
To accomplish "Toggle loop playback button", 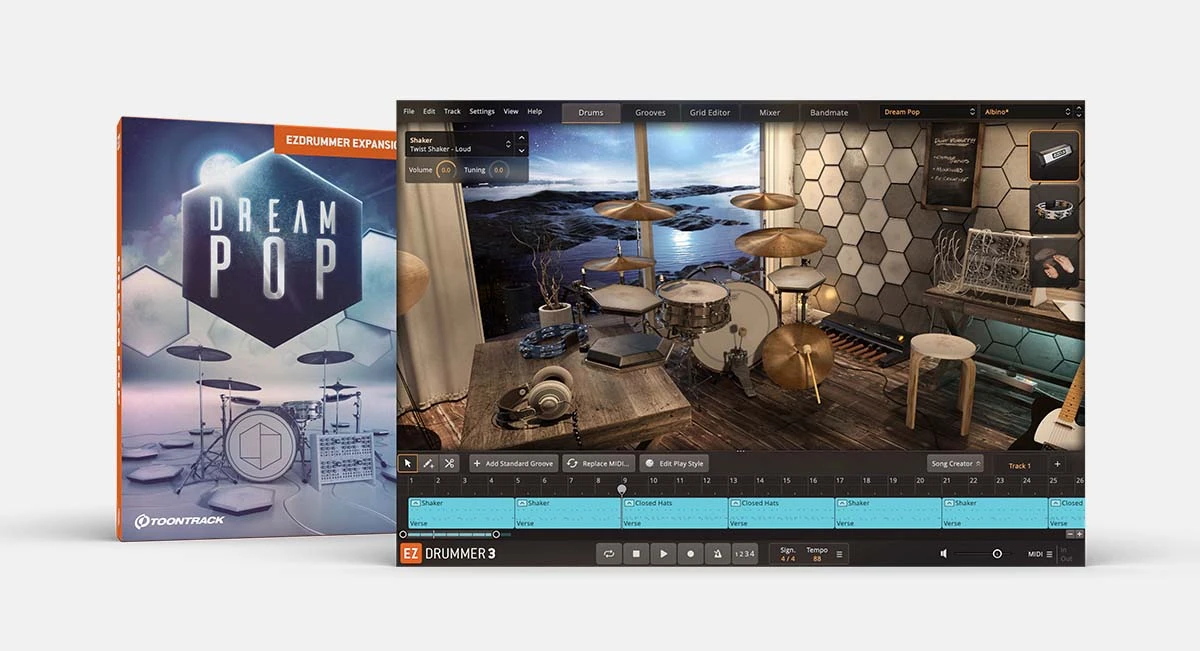I will coord(608,553).
